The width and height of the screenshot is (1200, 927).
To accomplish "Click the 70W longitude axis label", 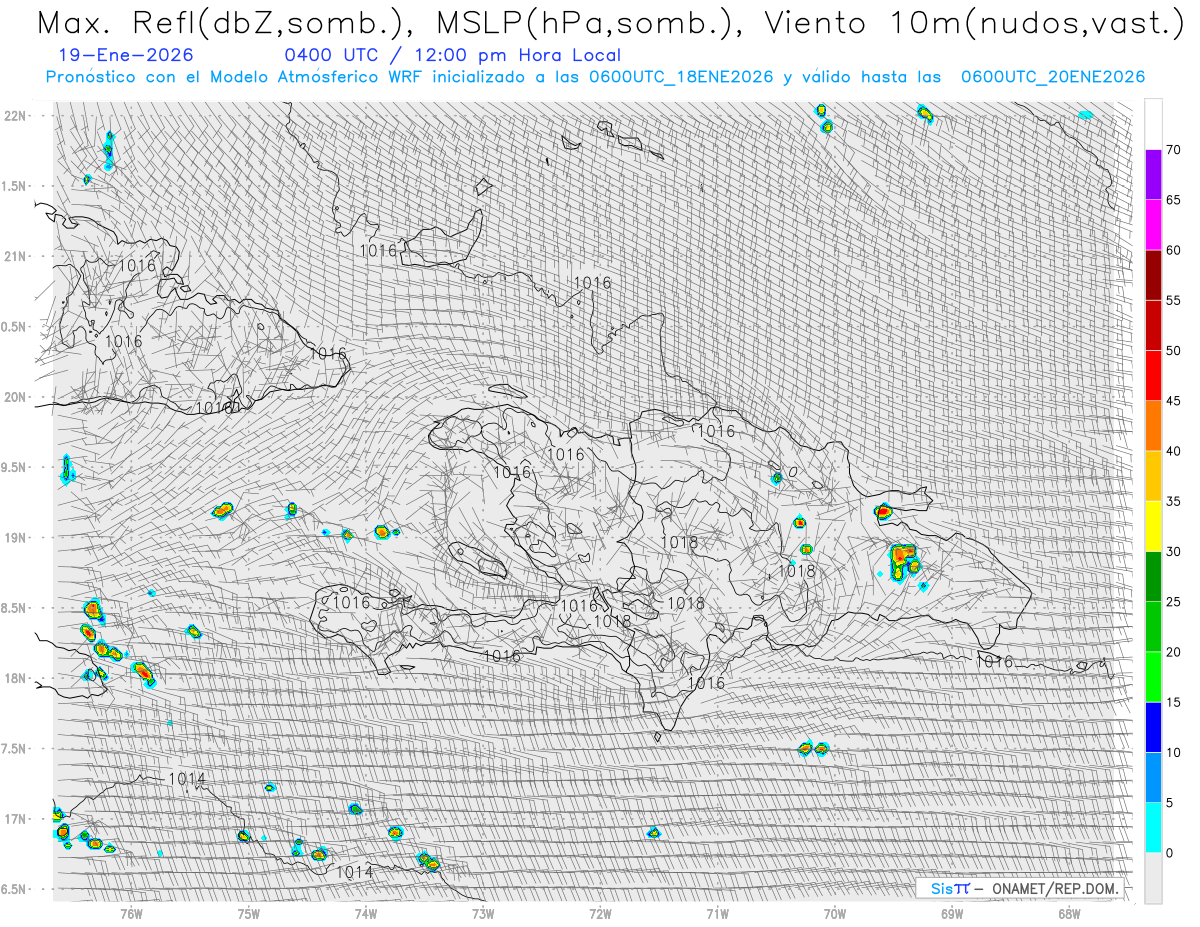I will (x=835, y=913).
